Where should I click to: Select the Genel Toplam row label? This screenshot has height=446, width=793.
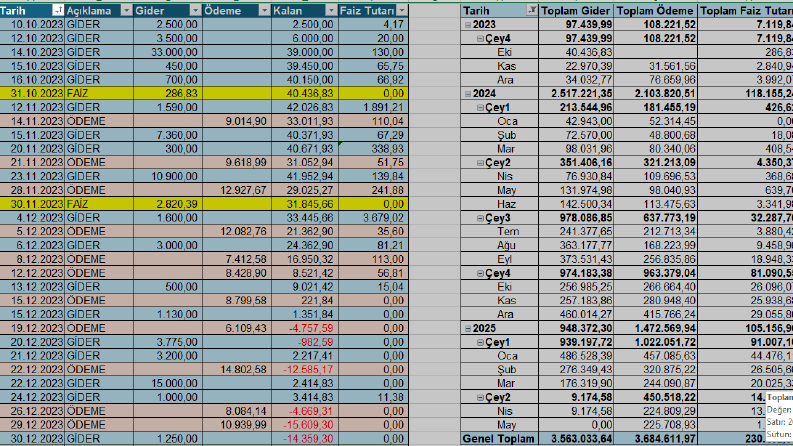click(499, 439)
